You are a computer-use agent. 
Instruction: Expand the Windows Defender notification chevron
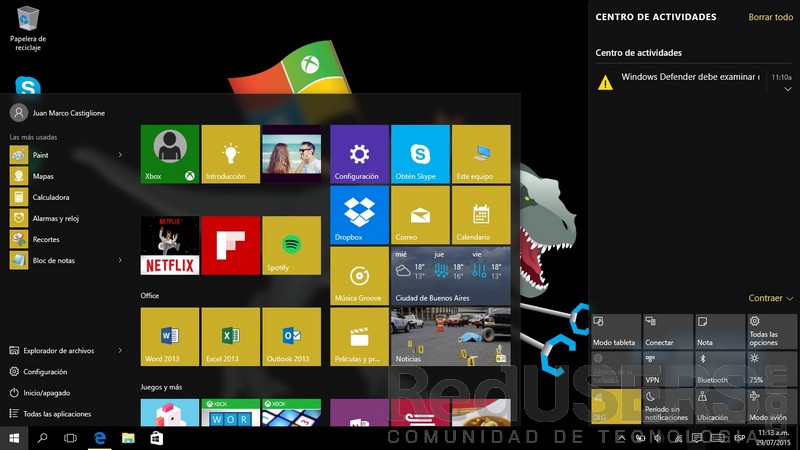pyautogui.click(x=788, y=89)
